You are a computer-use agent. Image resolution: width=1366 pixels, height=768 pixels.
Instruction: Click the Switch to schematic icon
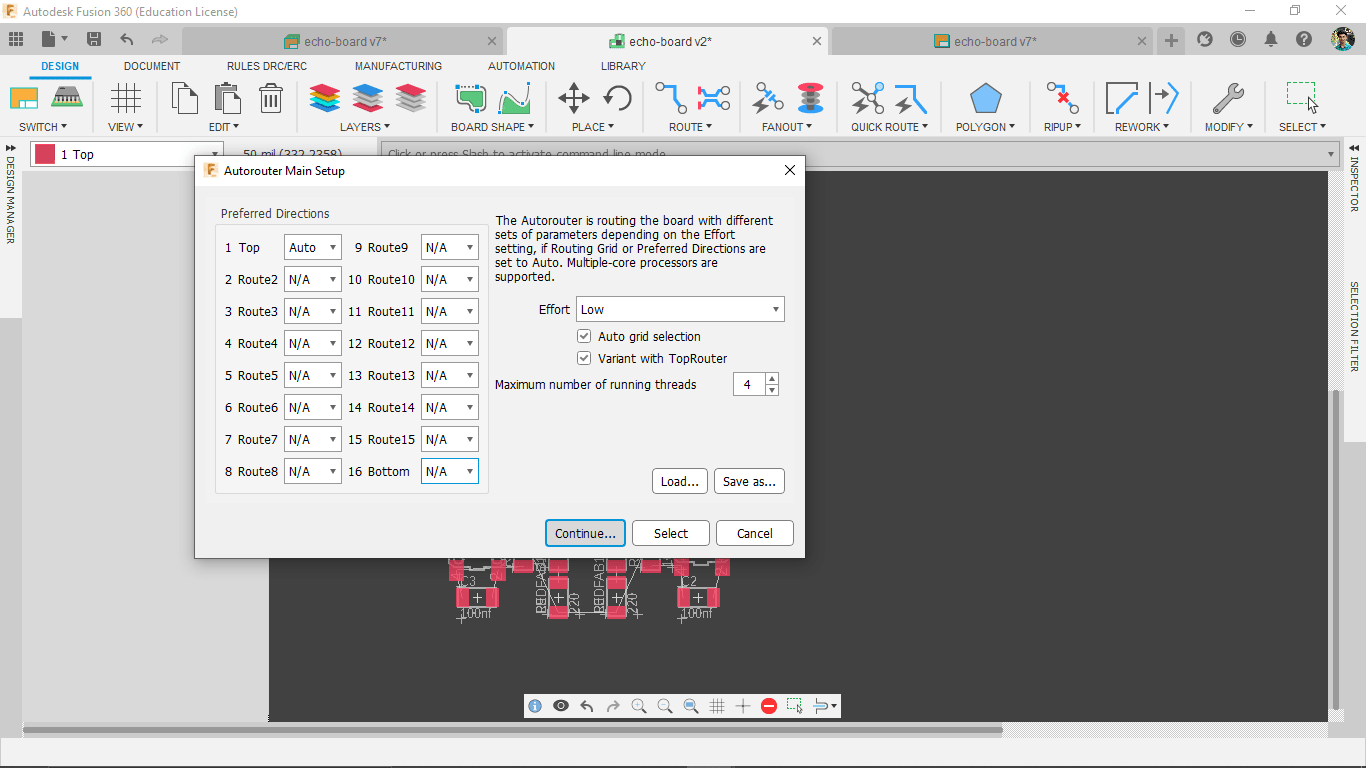coord(24,98)
